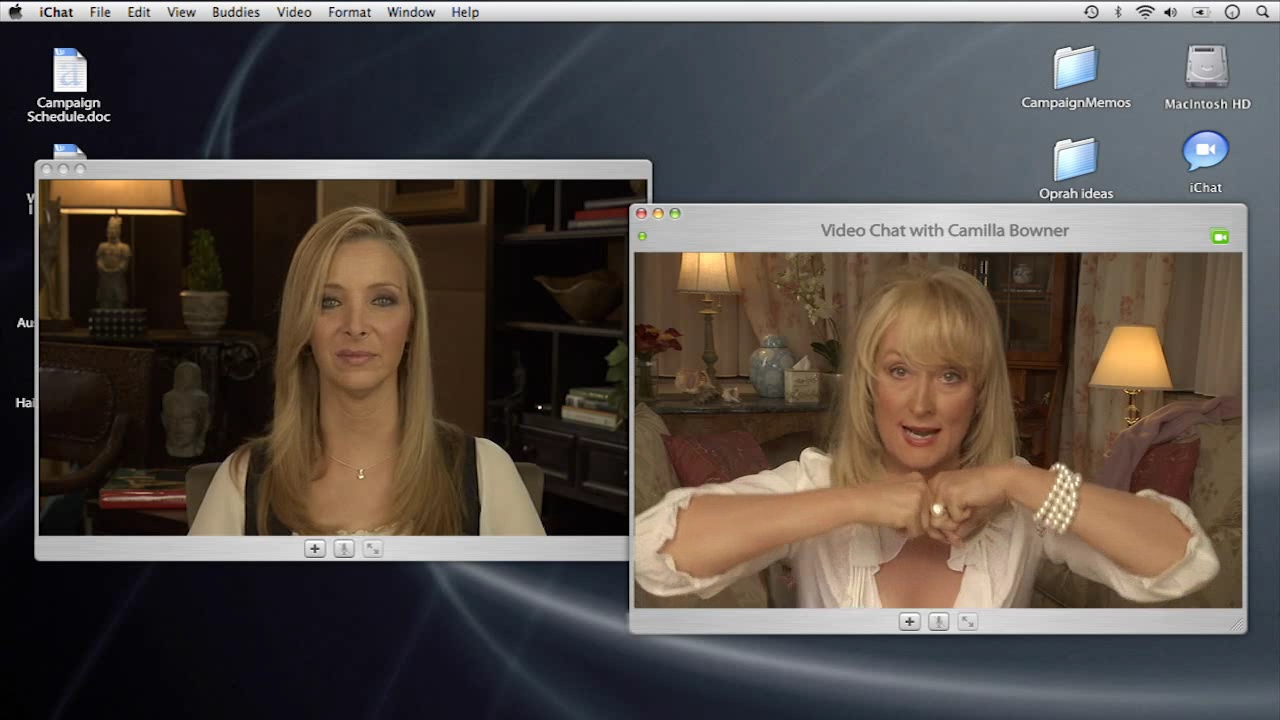1280x720 pixels.
Task: Mute microphone in the Camilla Bowner chat
Action: [938, 622]
